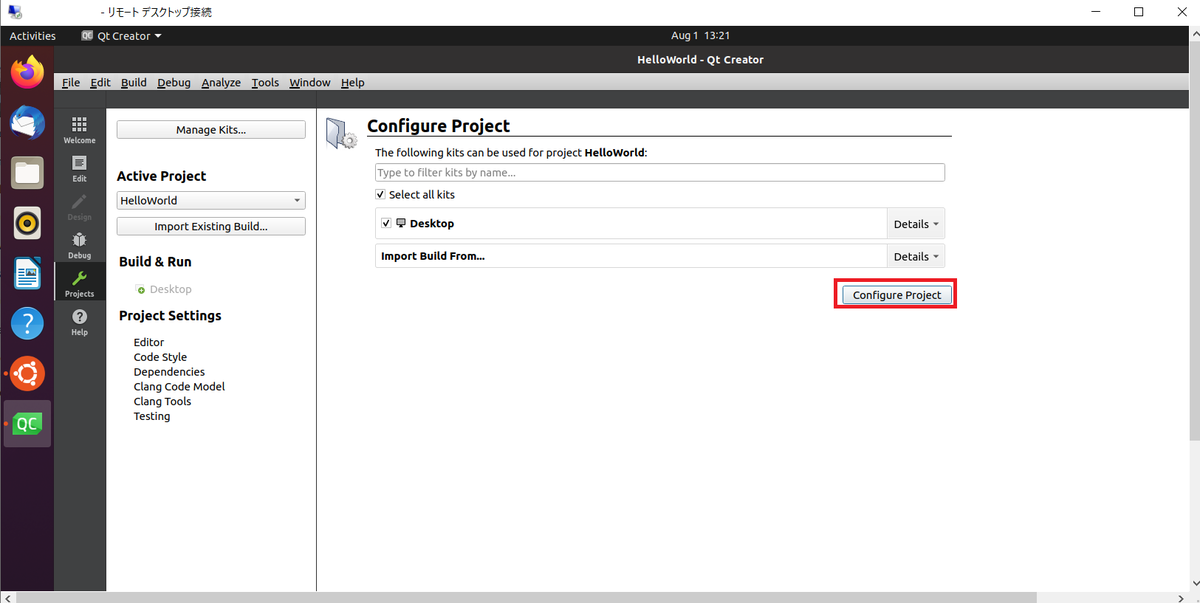Open Ubuntu Help dock icon
Viewport: 1200px width, 603px height.
point(28,323)
